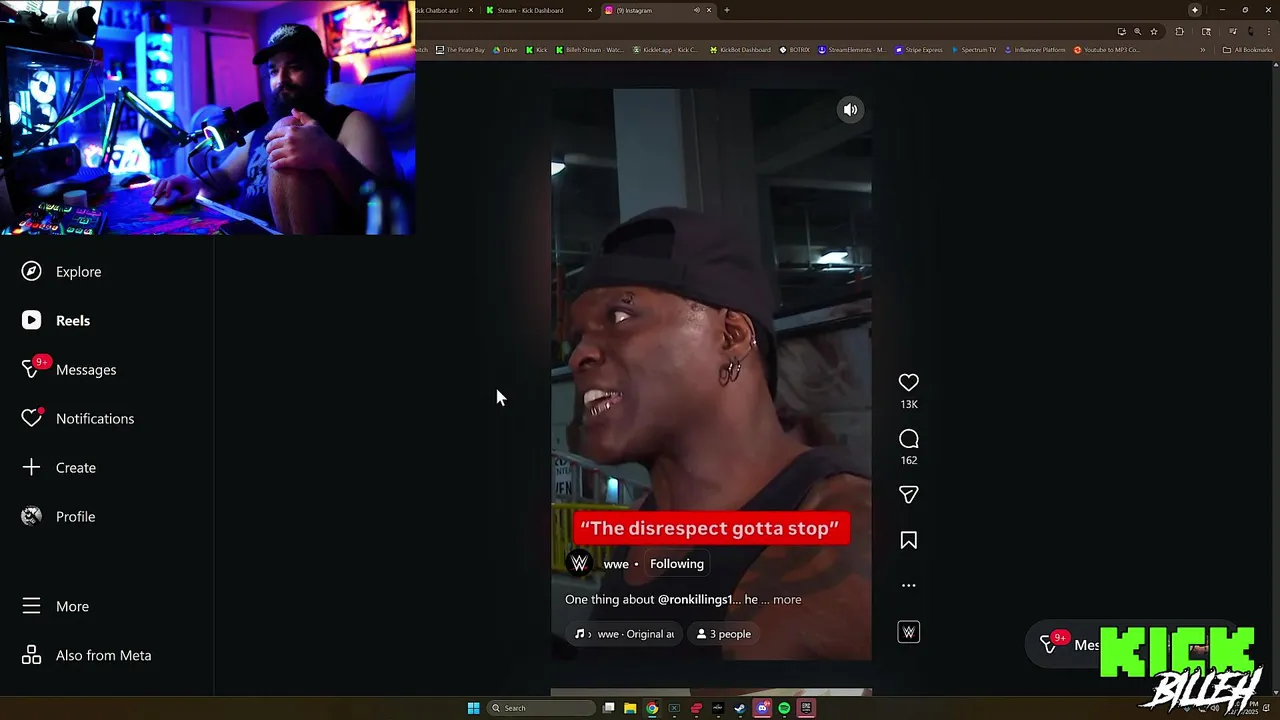Open the Drive bookmark
Screen dimensions: 1280x720
click(505, 50)
